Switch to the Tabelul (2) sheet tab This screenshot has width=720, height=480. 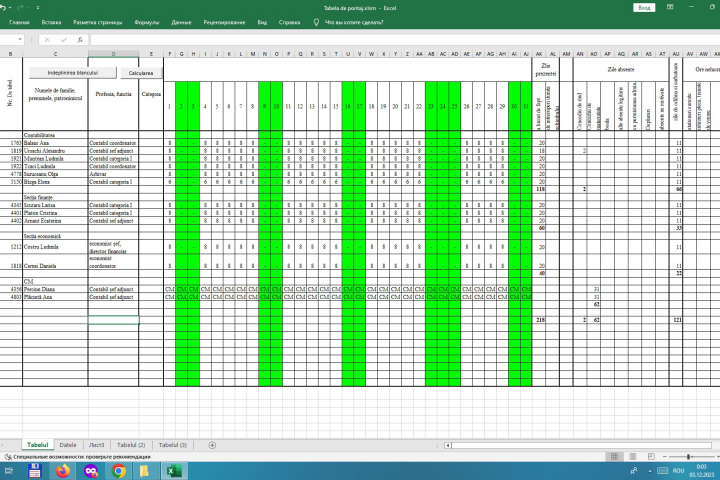(131, 445)
